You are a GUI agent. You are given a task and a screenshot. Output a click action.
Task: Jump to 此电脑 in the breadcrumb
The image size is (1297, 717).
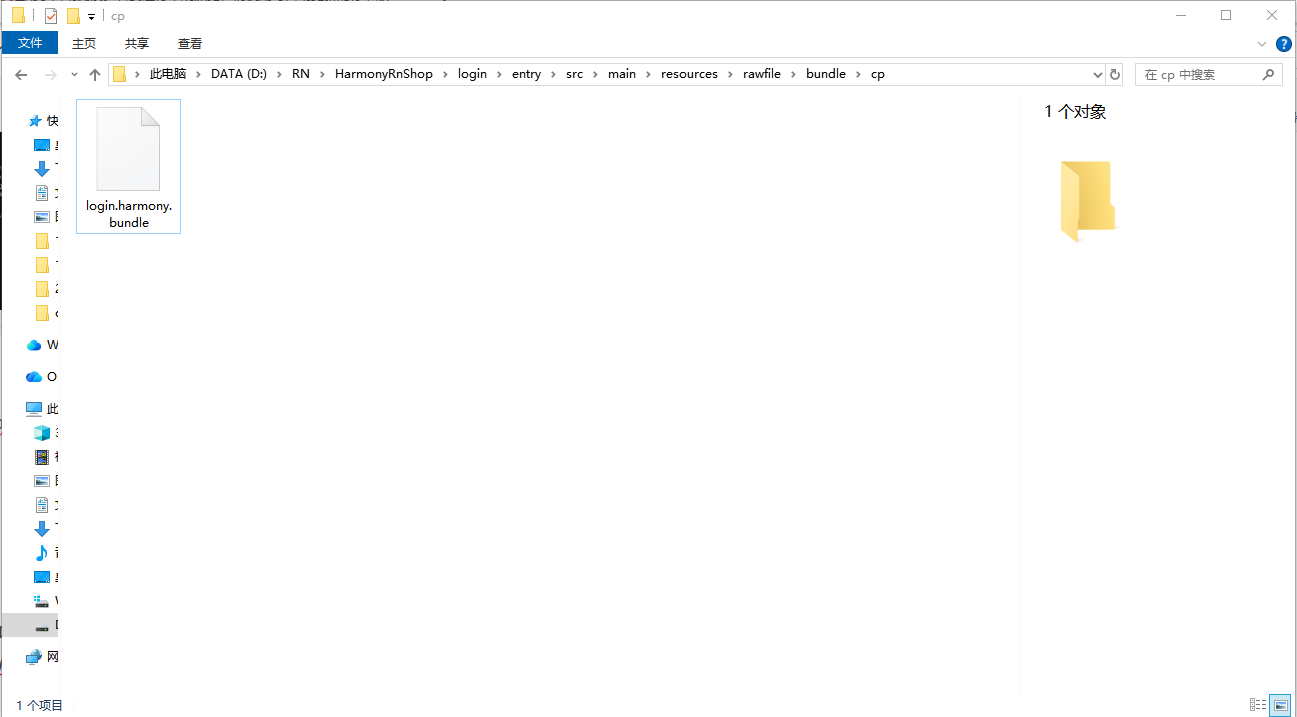168,74
